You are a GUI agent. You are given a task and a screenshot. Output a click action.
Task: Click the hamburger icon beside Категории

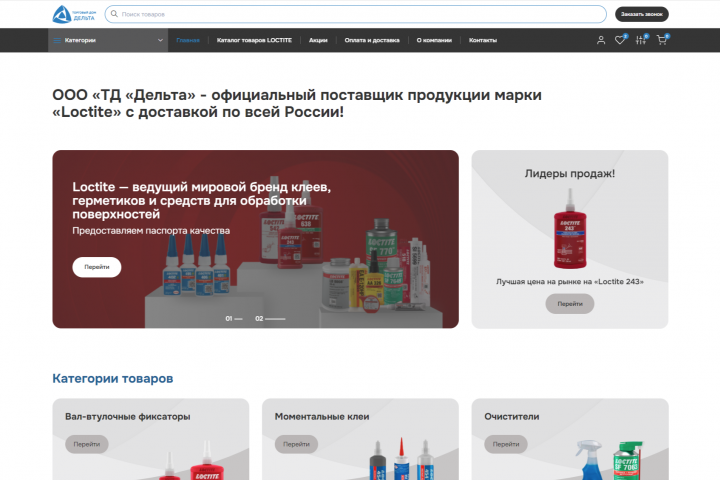tap(57, 40)
